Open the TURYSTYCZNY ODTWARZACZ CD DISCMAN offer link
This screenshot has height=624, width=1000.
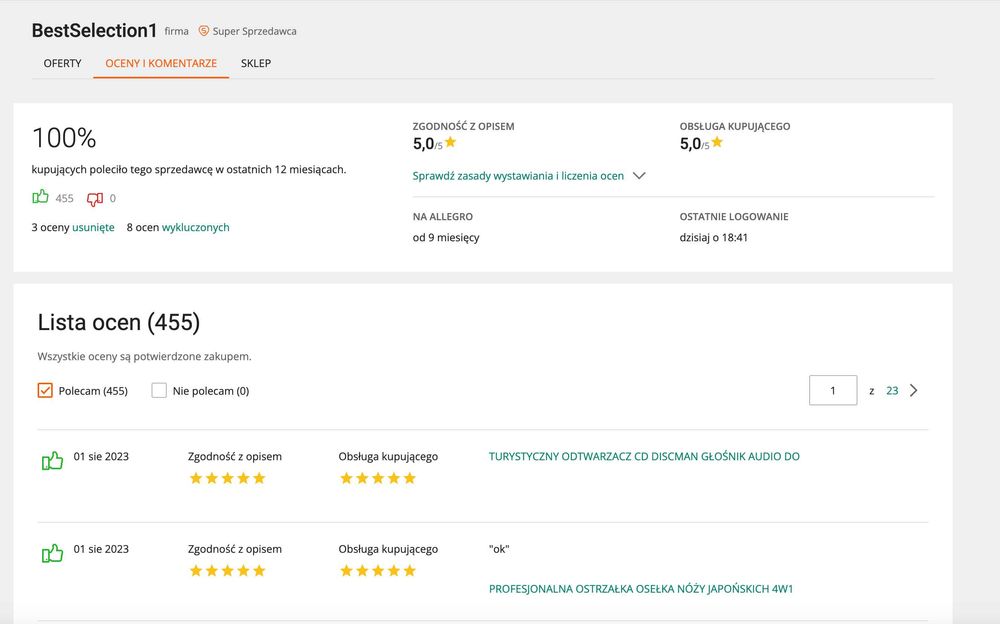point(644,456)
